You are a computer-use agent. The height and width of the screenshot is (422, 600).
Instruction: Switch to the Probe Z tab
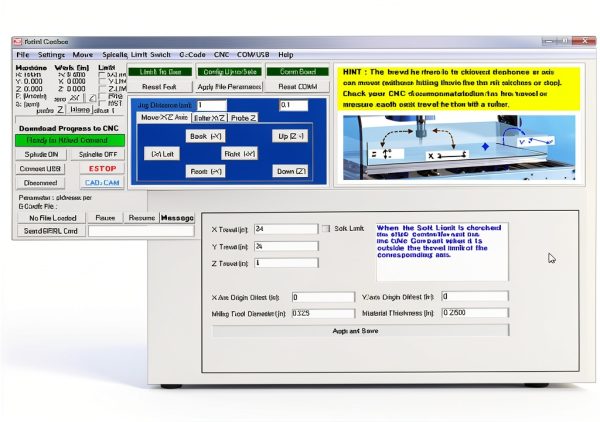pos(243,118)
